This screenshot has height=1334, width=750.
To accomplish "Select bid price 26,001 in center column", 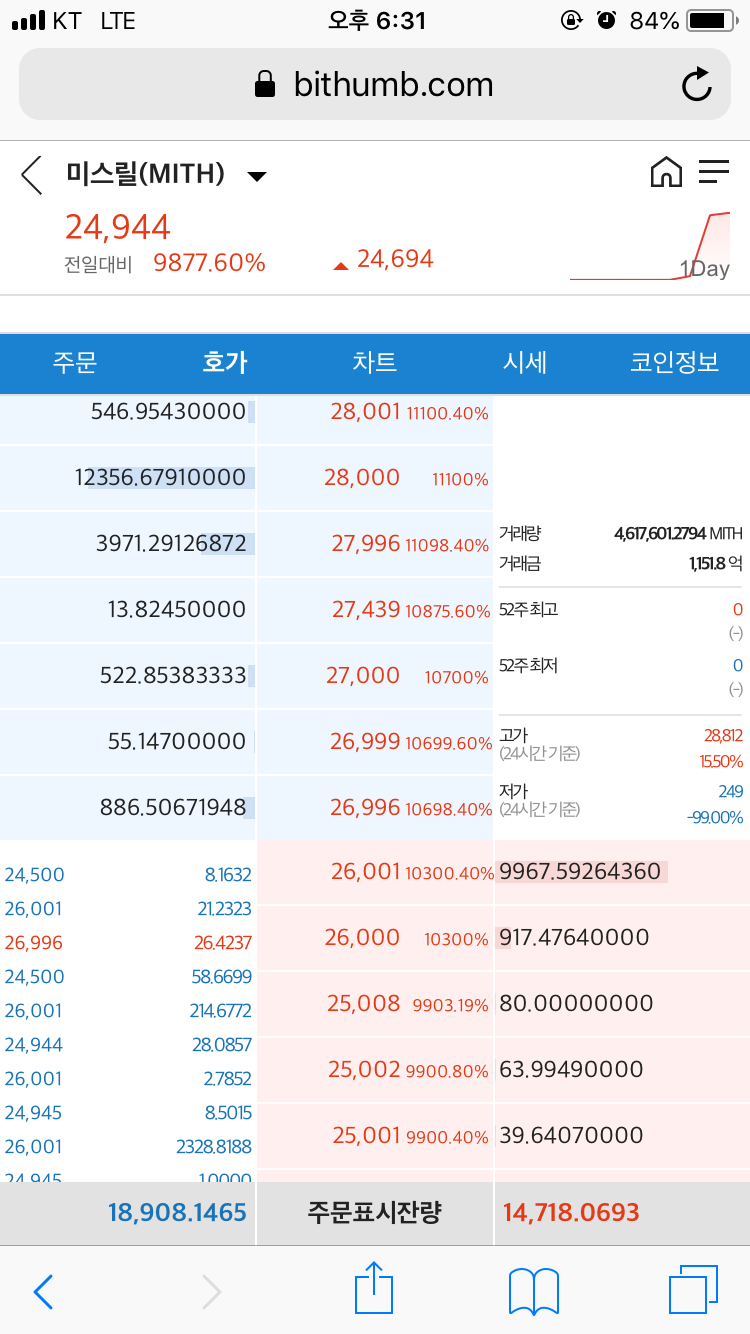I will [366, 872].
